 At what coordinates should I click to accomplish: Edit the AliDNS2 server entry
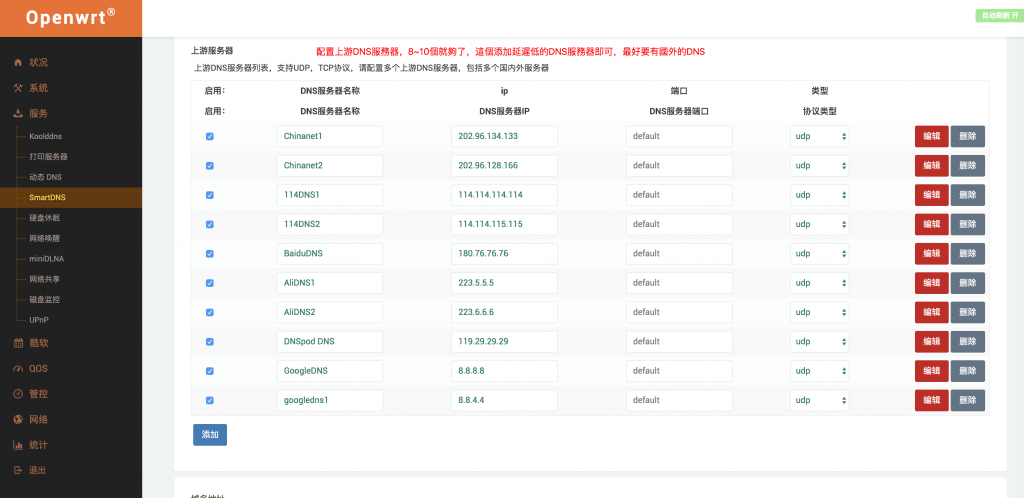(931, 312)
